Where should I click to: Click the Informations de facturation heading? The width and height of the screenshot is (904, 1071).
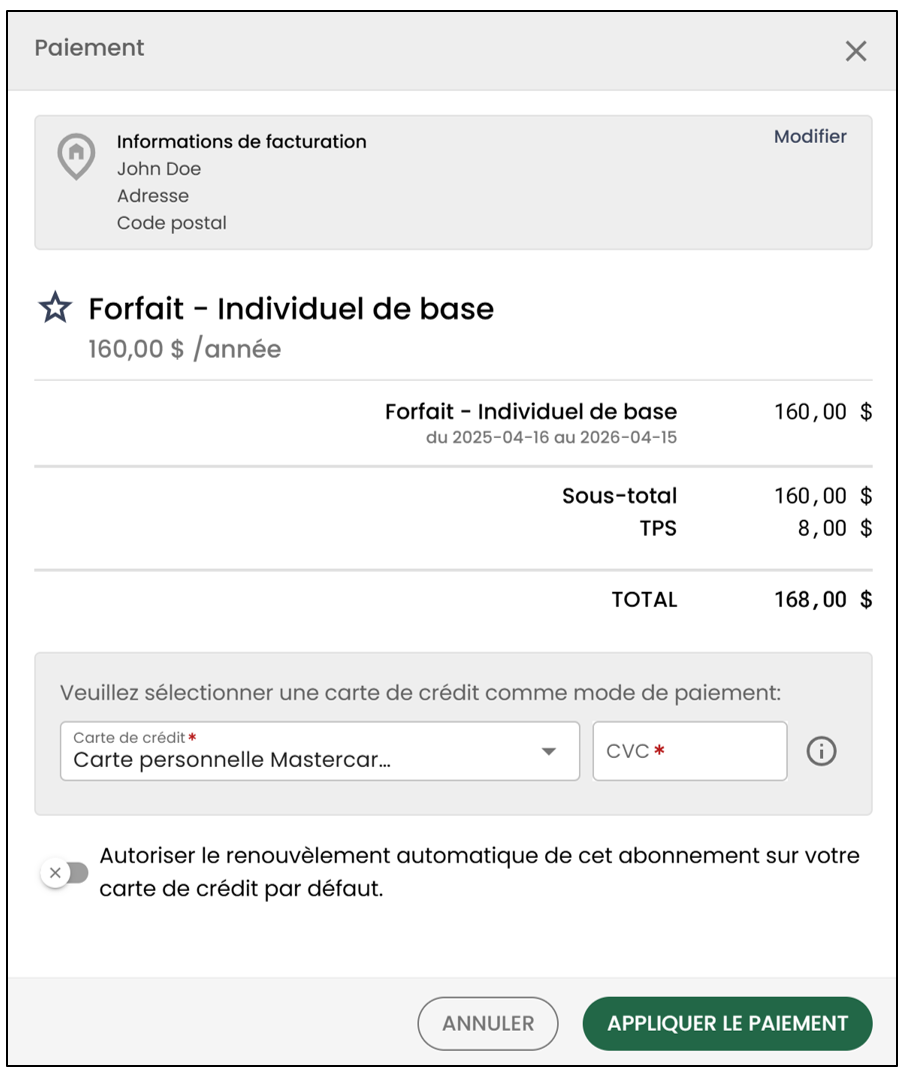tap(242, 141)
